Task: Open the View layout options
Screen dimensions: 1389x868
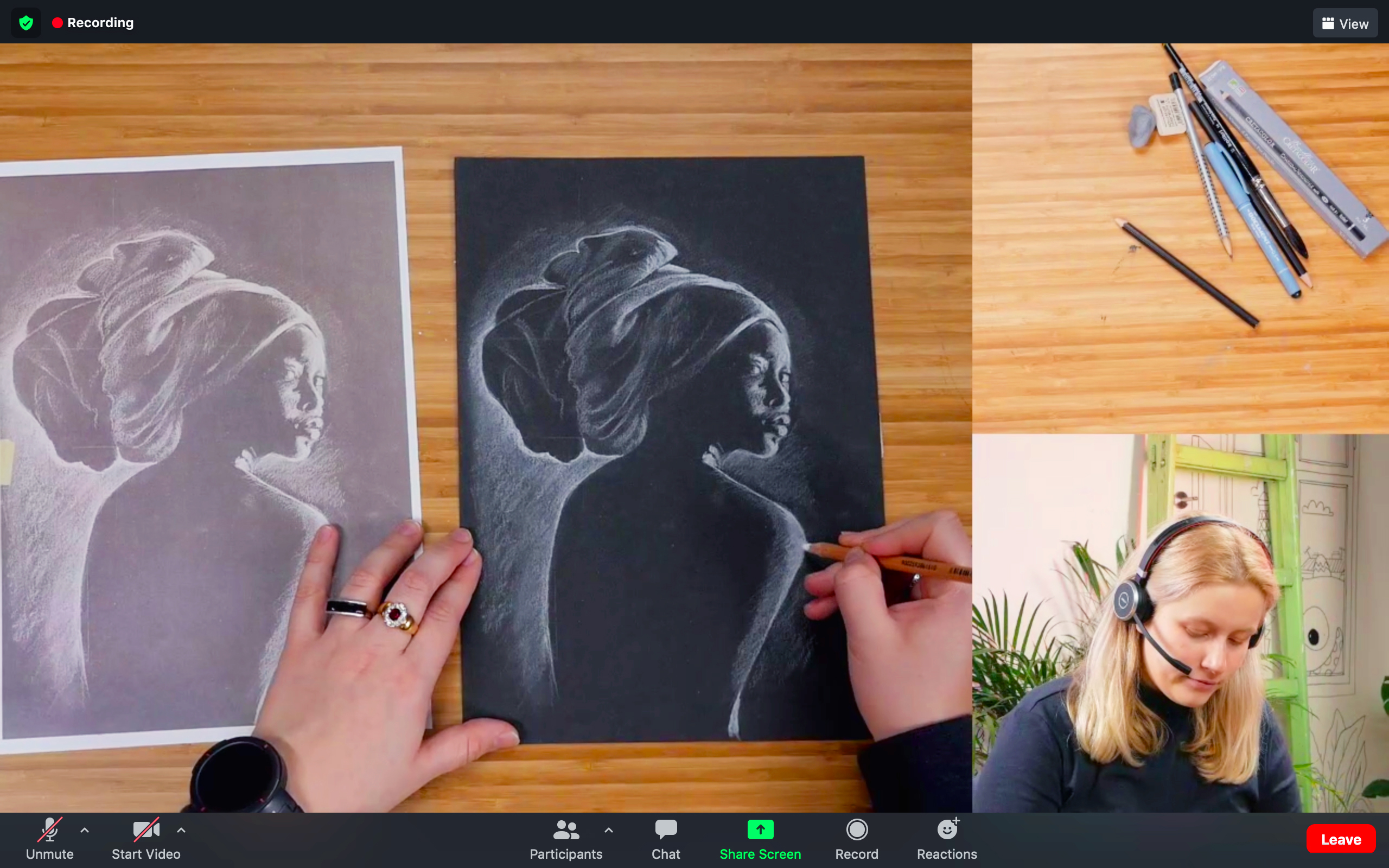Action: (x=1345, y=23)
